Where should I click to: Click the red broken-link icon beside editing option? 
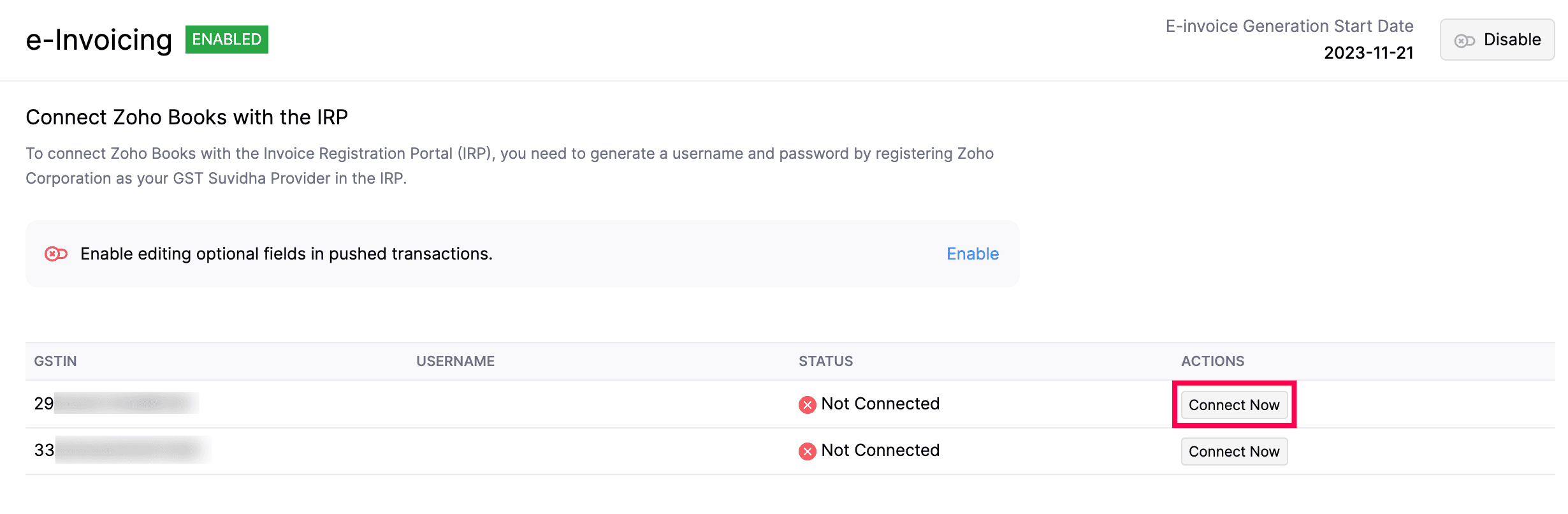[55, 253]
